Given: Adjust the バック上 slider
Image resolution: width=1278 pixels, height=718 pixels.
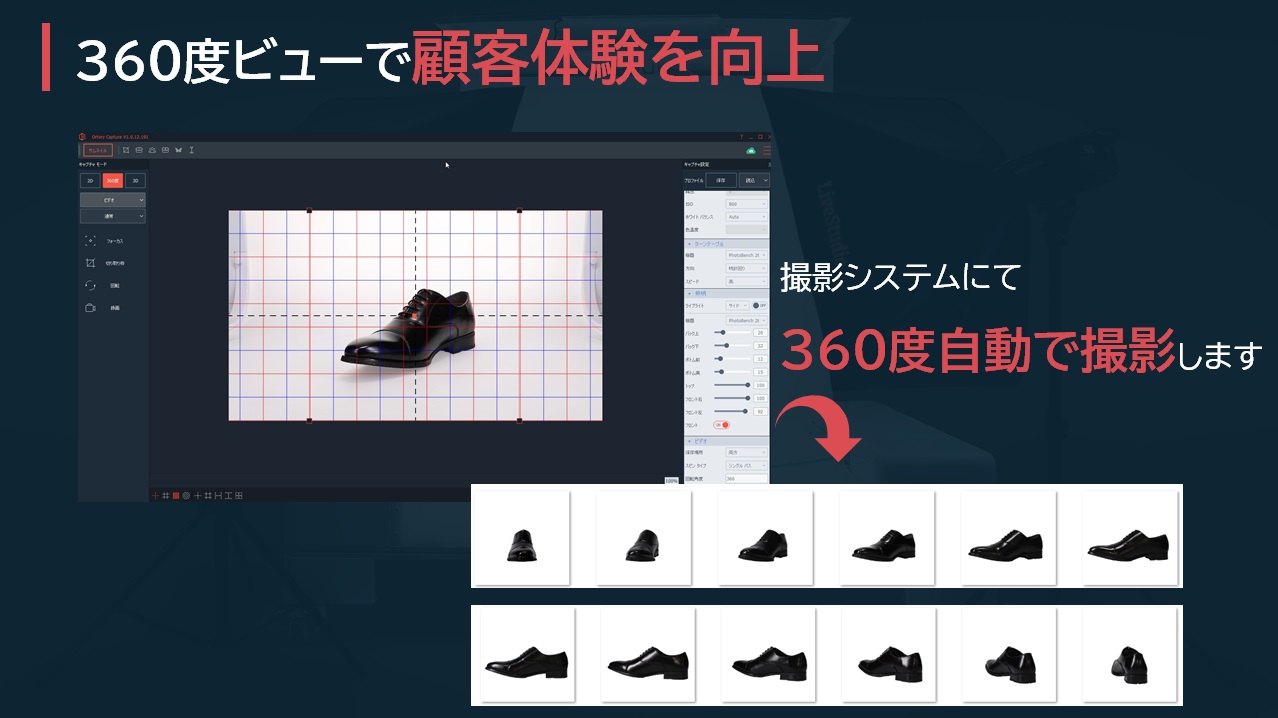Looking at the screenshot, I should (732, 332).
